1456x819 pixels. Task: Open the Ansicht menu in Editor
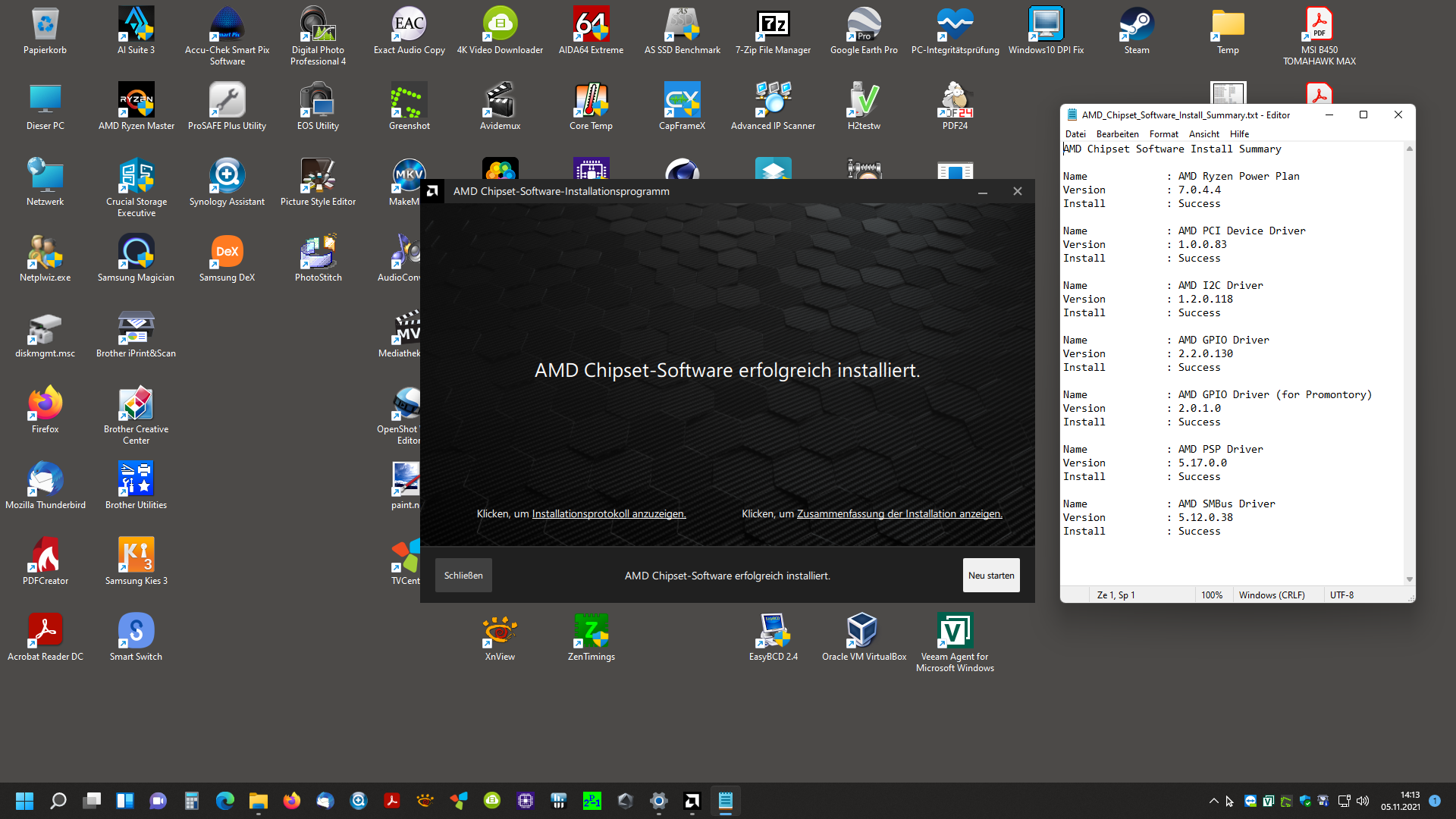(x=1203, y=134)
